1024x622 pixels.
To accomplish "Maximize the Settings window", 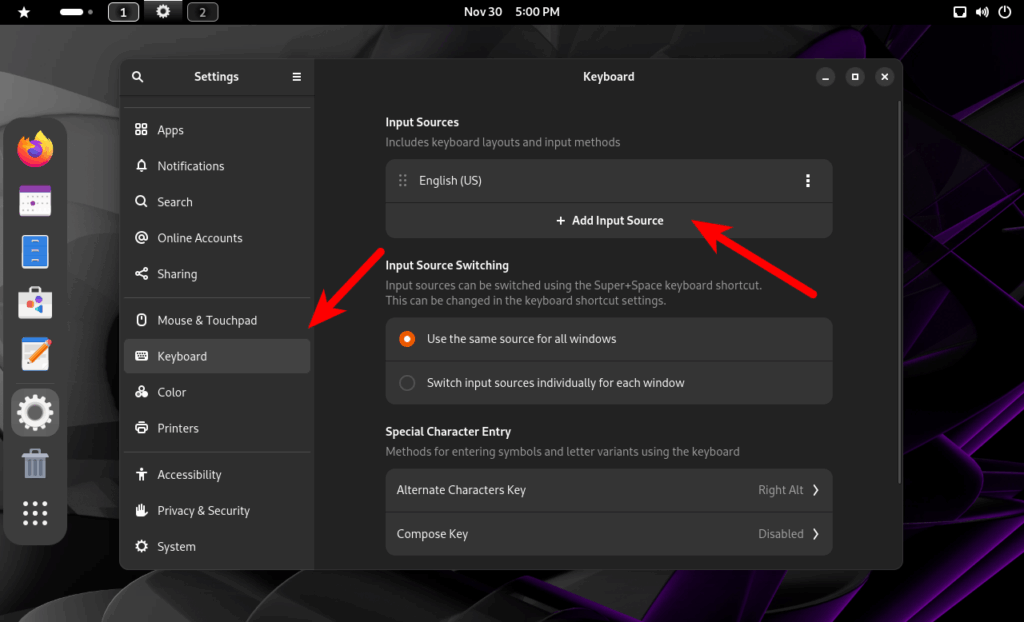I will [x=855, y=76].
